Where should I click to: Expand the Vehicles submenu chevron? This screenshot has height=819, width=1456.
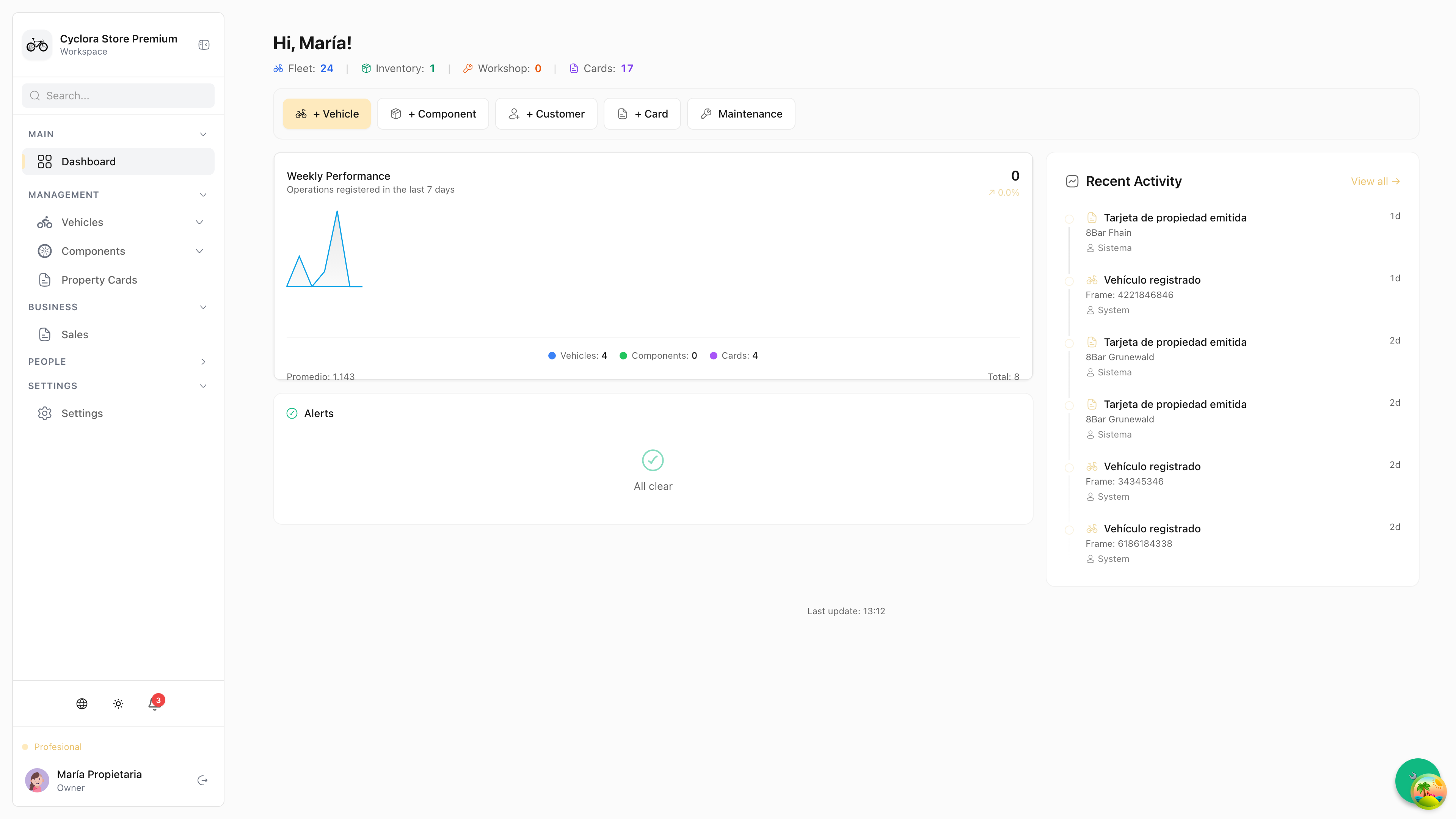pyautogui.click(x=199, y=222)
